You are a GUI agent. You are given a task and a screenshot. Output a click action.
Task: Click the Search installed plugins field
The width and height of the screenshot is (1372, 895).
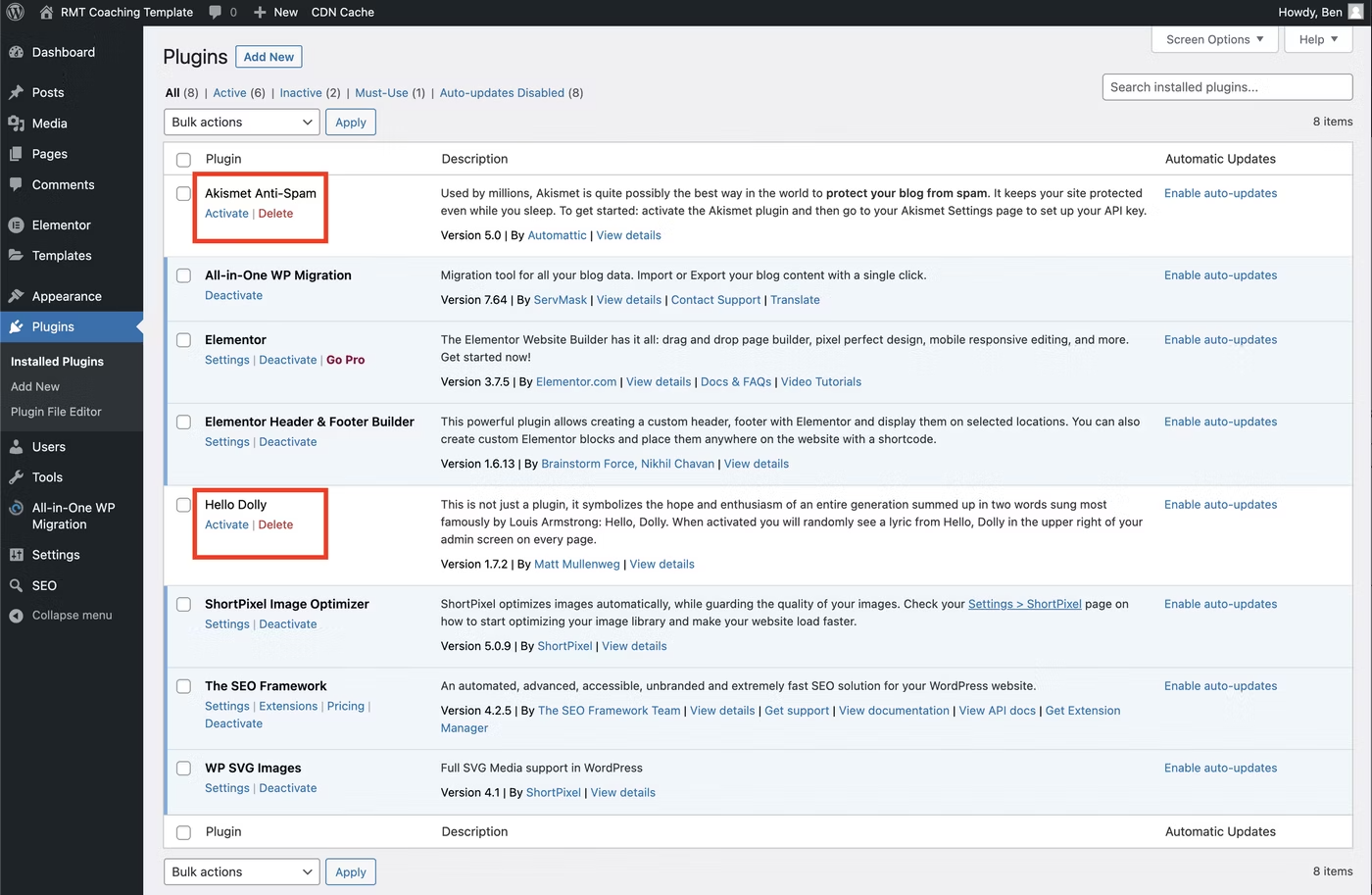click(1227, 87)
